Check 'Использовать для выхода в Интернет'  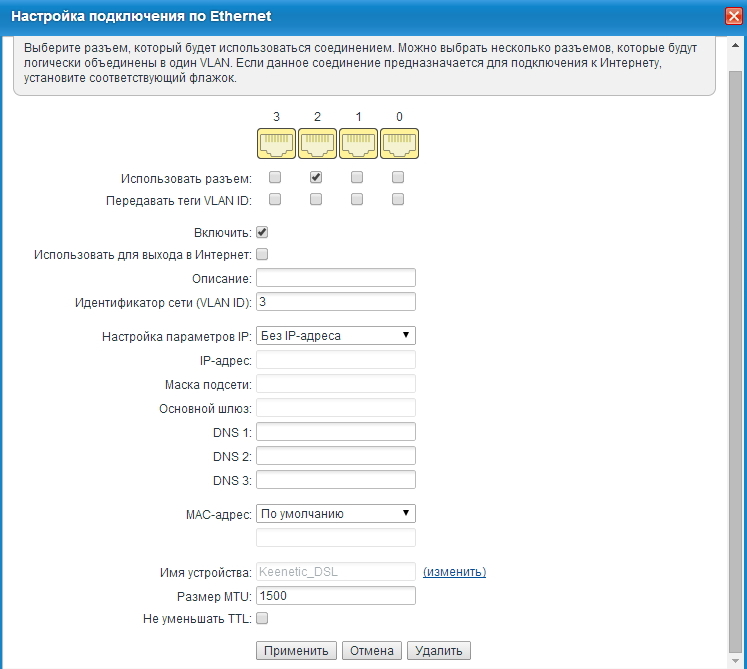[263, 255]
